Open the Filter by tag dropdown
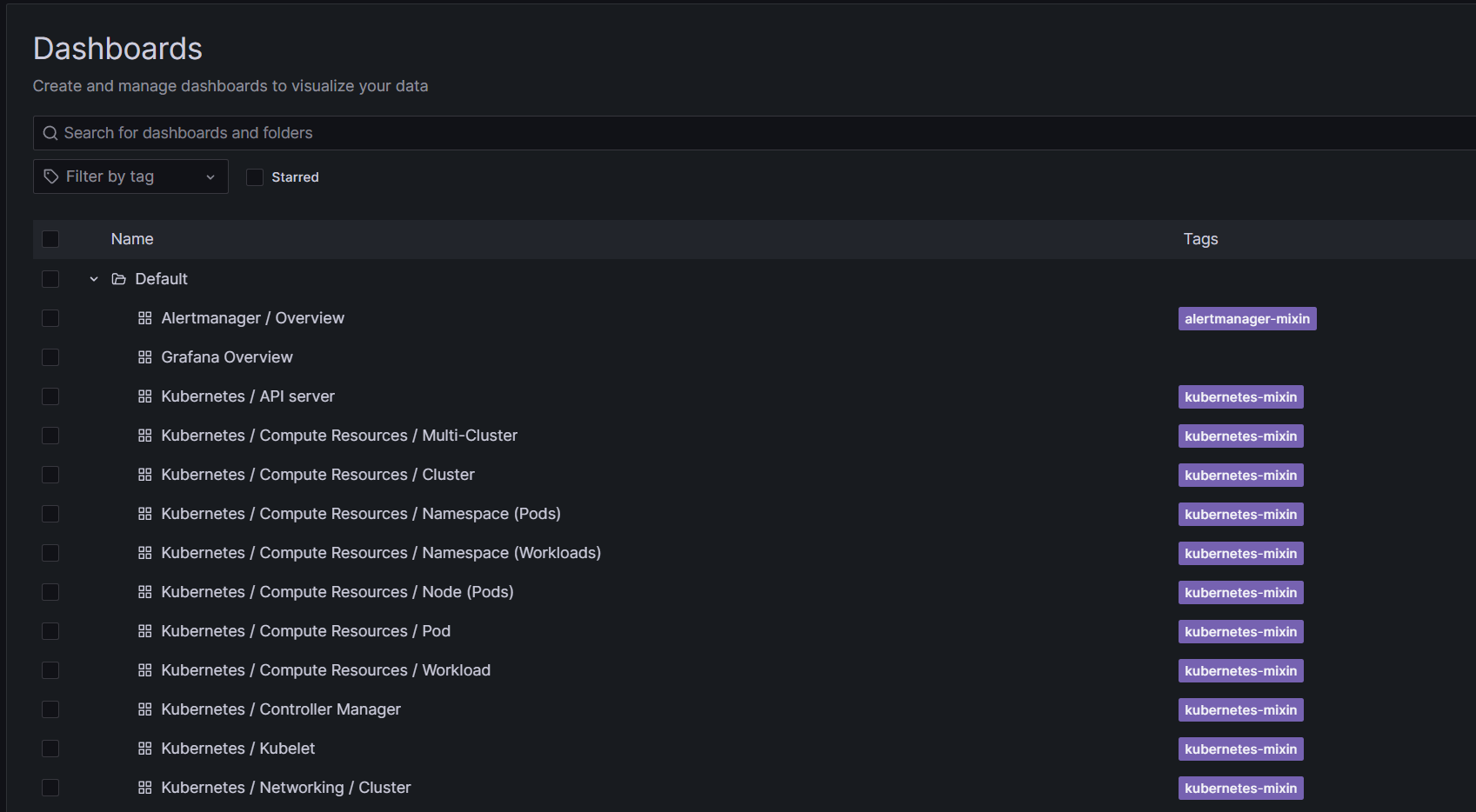The height and width of the screenshot is (812, 1476). (x=130, y=176)
